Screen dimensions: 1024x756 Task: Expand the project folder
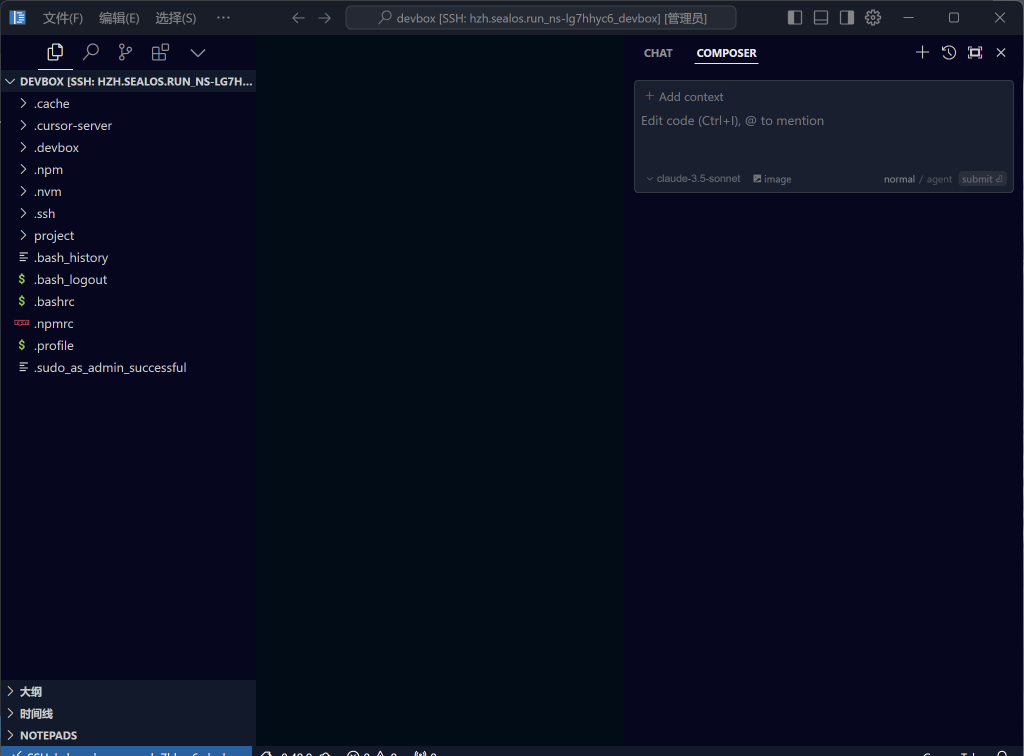[54, 236]
